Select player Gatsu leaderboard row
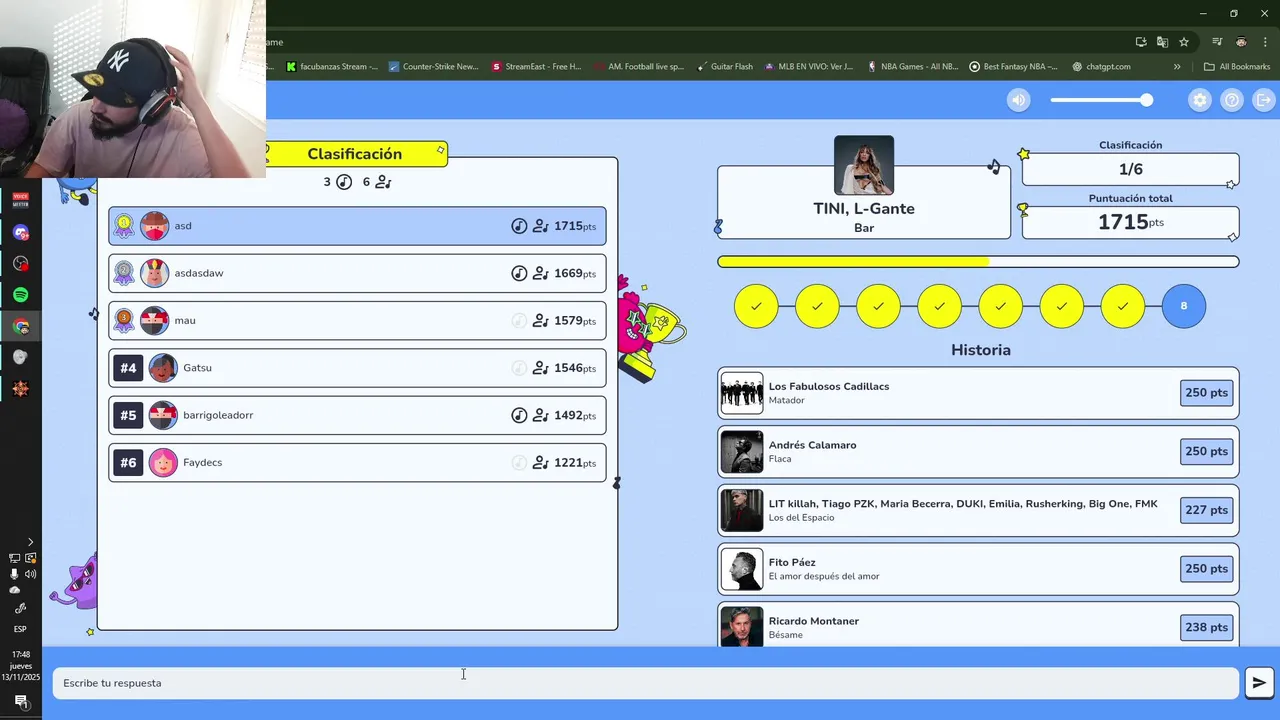 (357, 368)
